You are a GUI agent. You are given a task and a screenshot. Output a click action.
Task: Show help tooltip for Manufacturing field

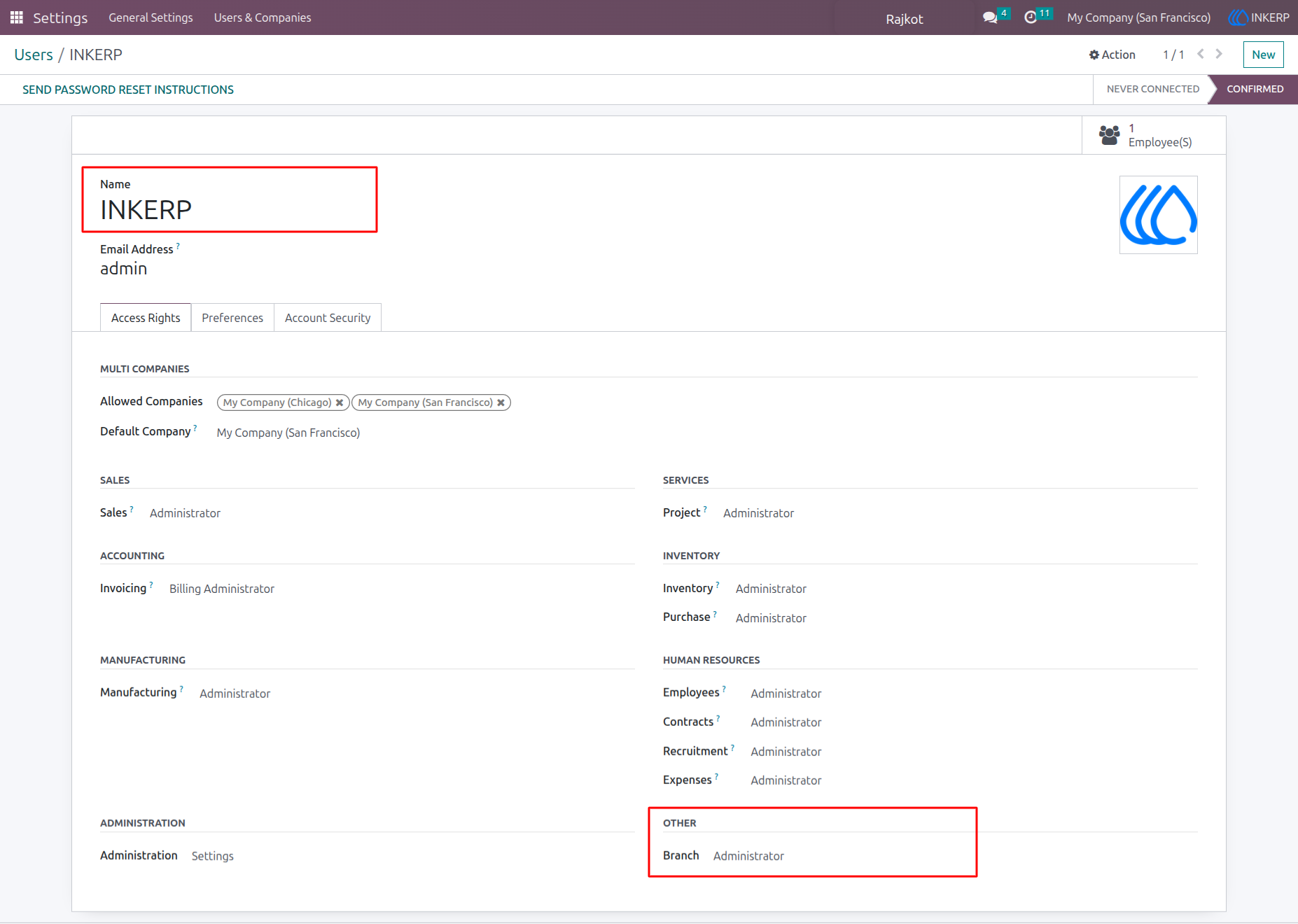coord(181,689)
